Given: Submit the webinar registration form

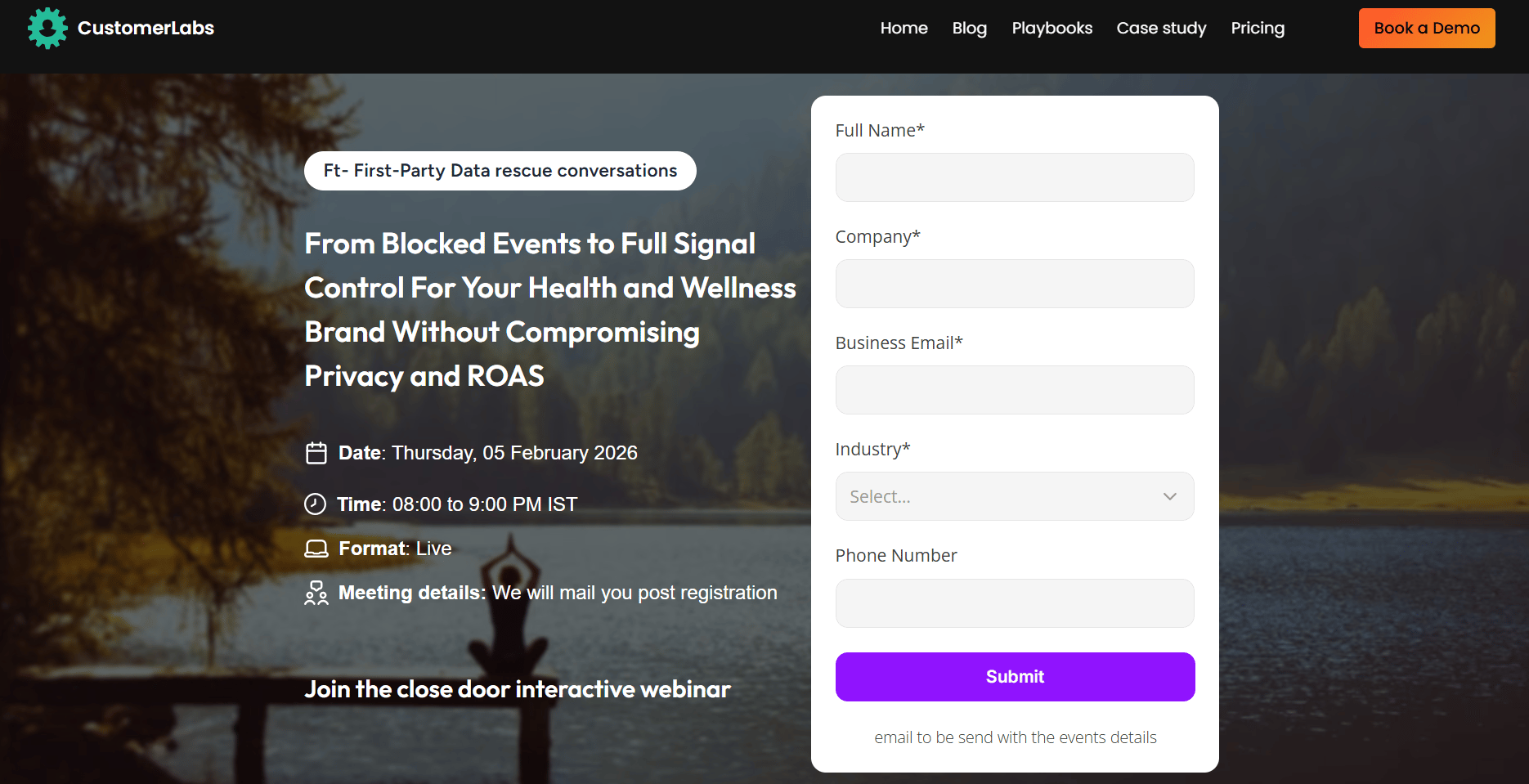Looking at the screenshot, I should [x=1015, y=677].
